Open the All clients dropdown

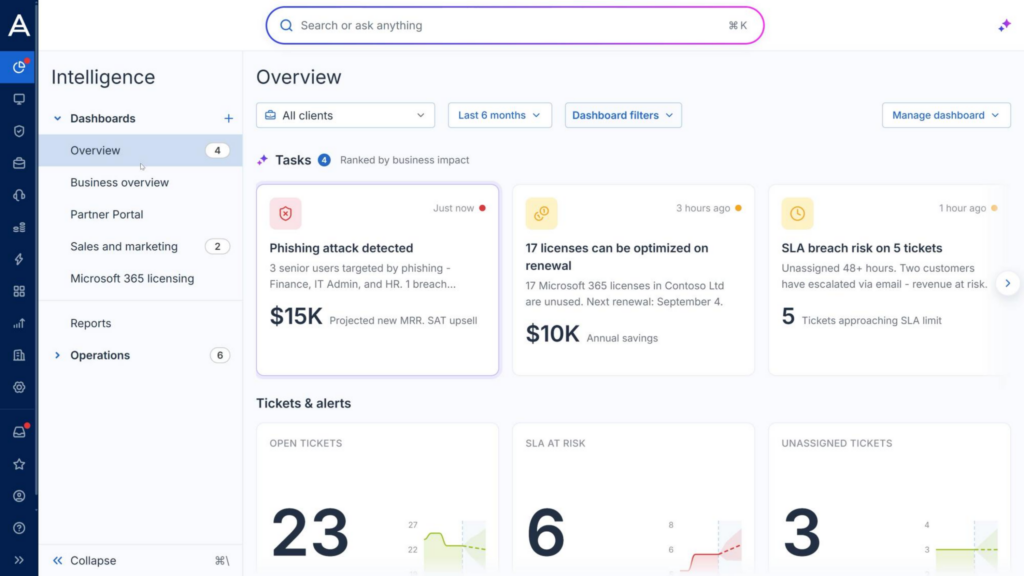click(x=345, y=115)
